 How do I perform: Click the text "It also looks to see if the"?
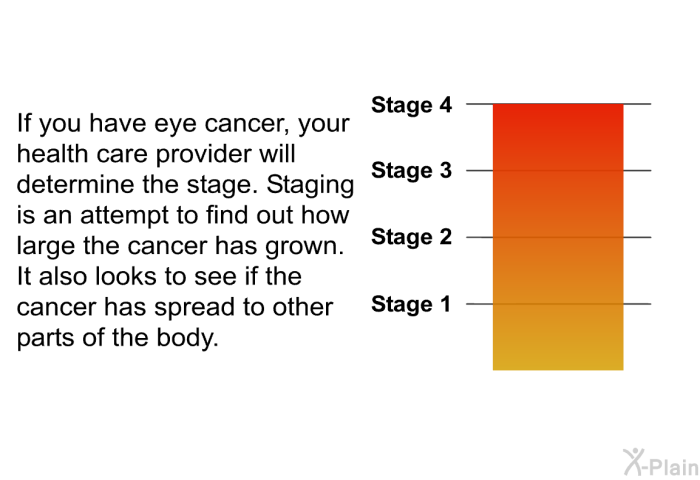(x=159, y=276)
